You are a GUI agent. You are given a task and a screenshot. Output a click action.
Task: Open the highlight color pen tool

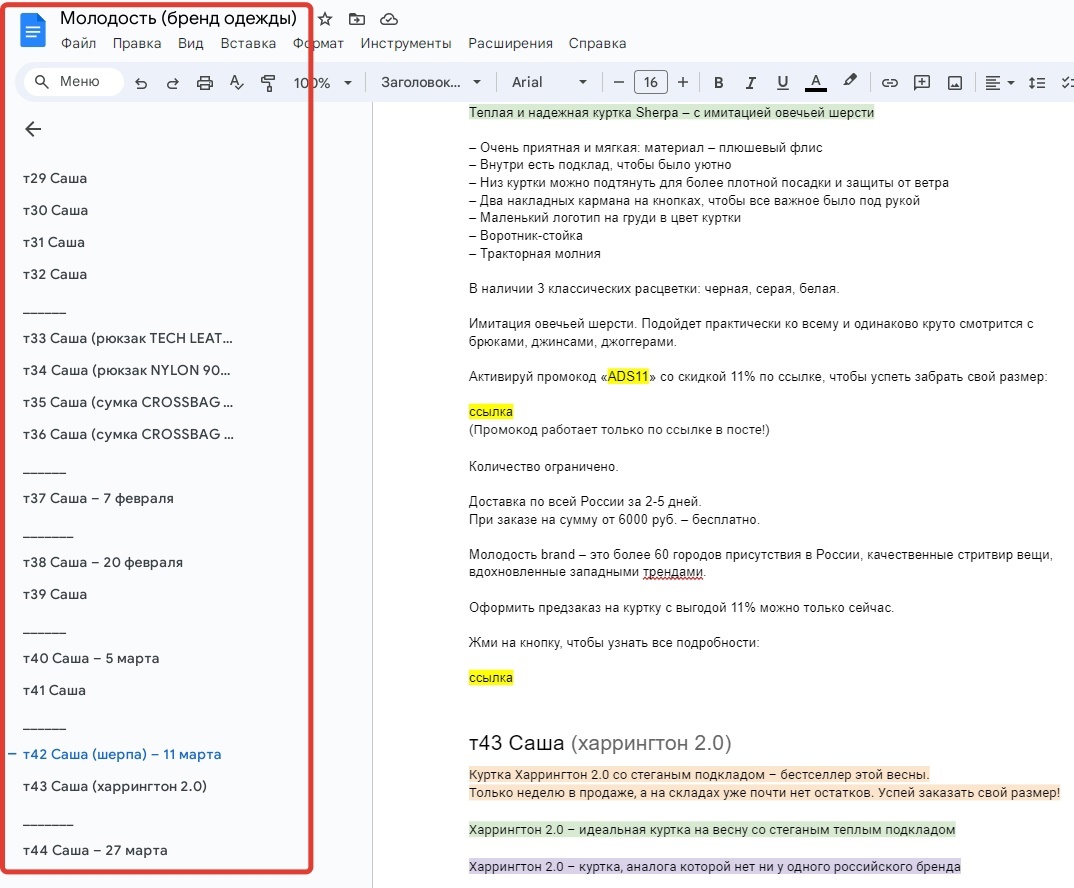click(x=849, y=81)
